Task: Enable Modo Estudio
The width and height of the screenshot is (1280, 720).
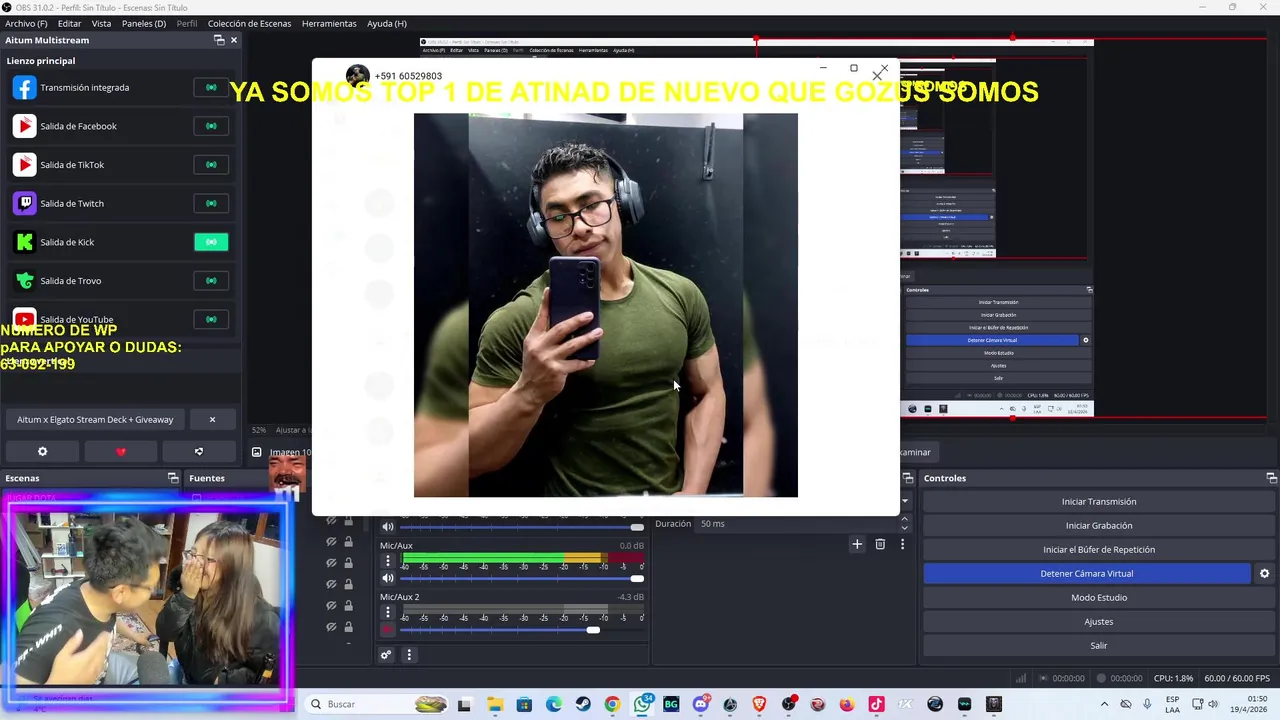Action: pyautogui.click(x=1098, y=598)
